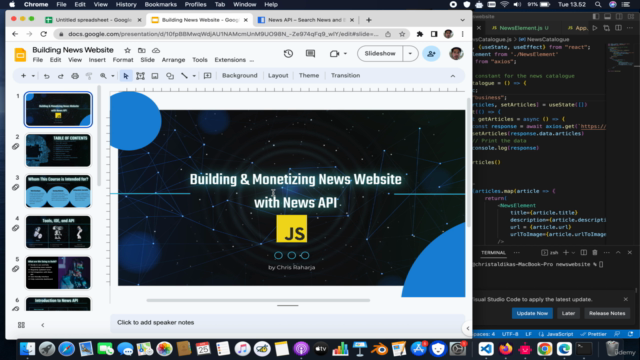
Task: Bookmark this page with star icon
Action: click(x=402, y=34)
